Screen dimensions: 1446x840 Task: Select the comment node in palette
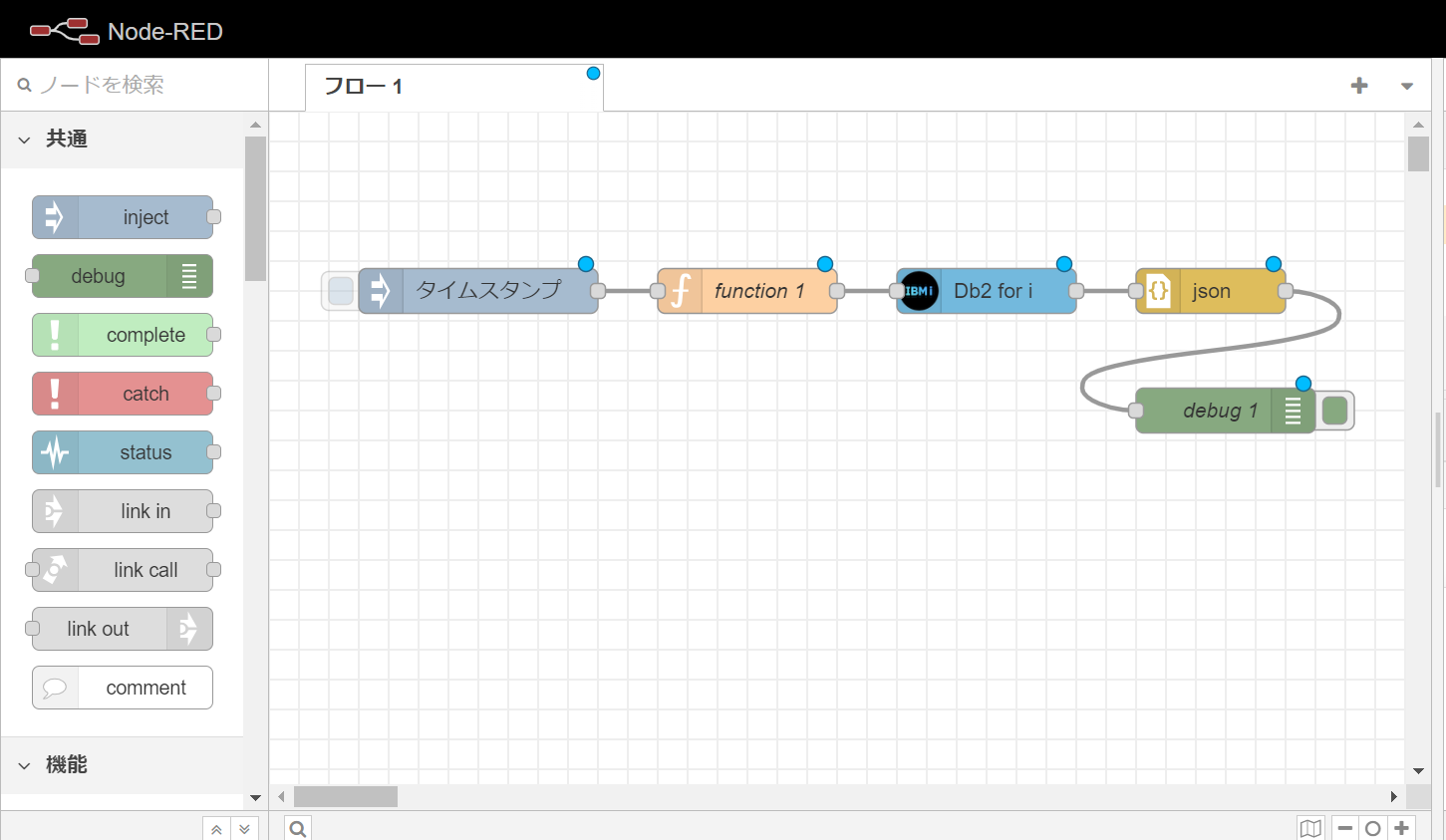[x=123, y=688]
